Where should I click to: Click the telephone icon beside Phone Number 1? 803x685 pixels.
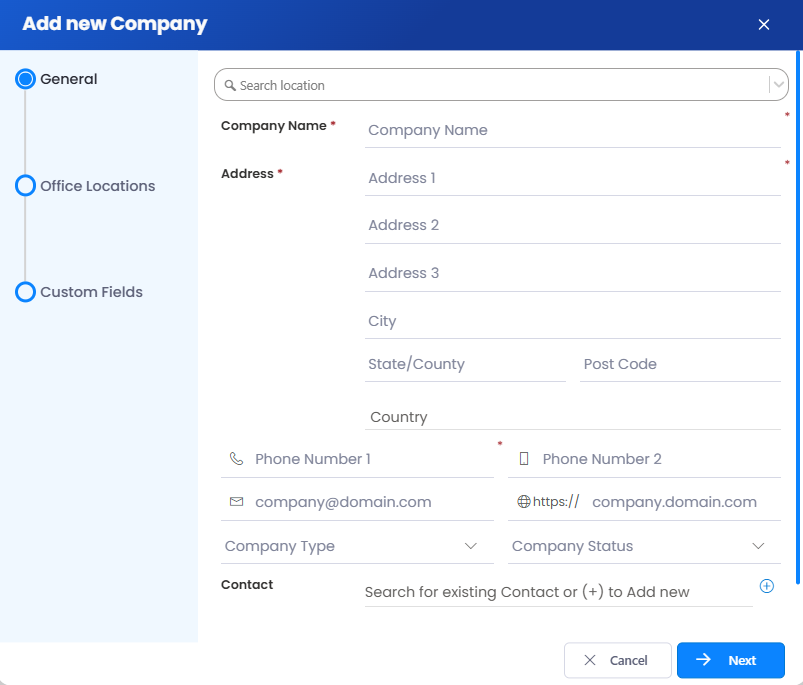coord(236,459)
